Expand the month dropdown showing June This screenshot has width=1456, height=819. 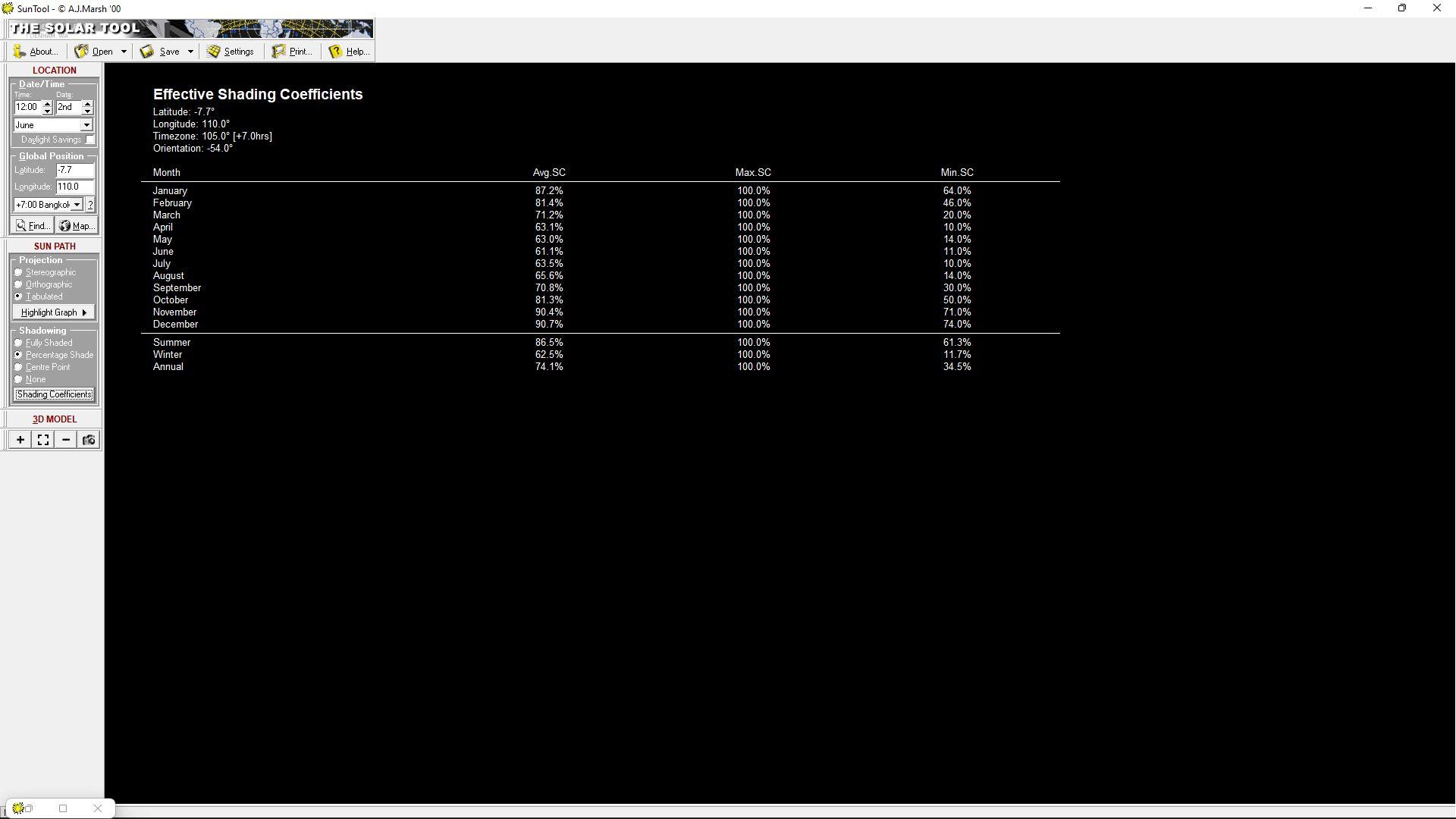point(86,125)
